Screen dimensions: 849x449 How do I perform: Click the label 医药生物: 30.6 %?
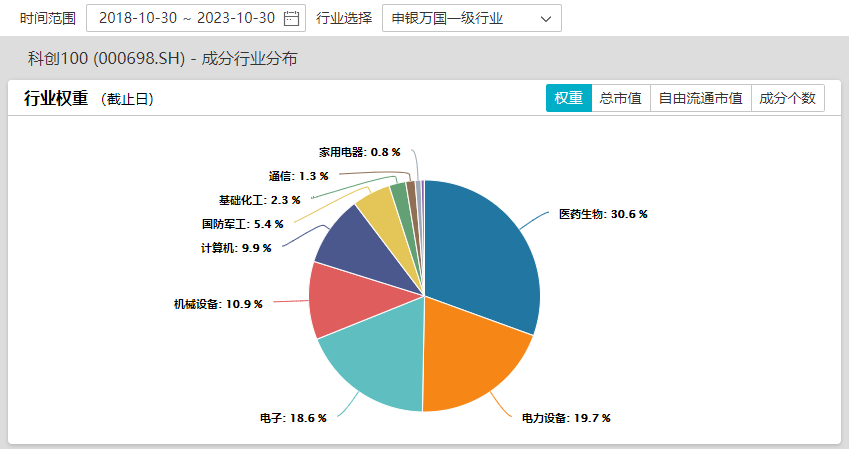[603, 214]
